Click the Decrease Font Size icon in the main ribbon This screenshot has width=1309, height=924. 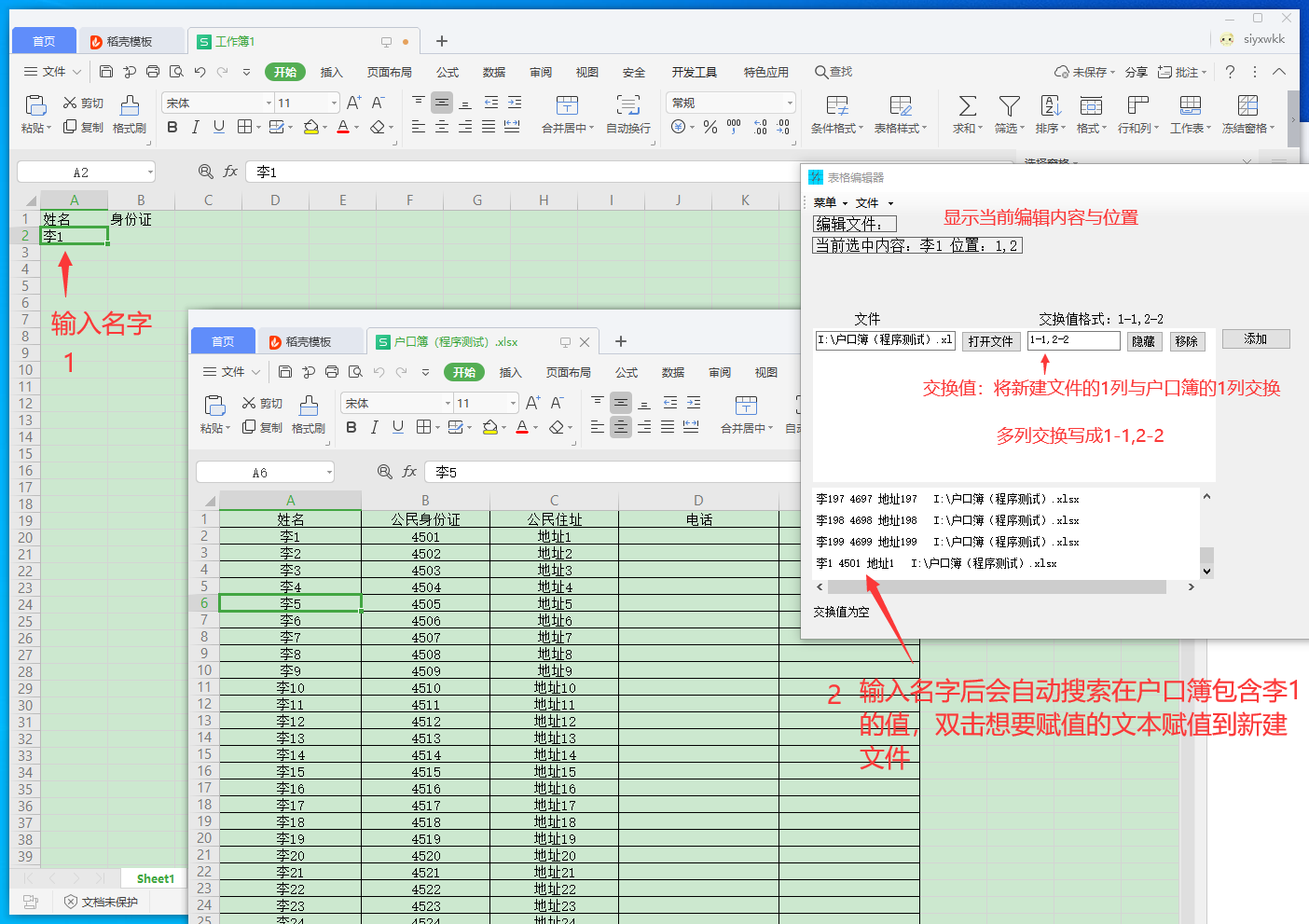378,103
